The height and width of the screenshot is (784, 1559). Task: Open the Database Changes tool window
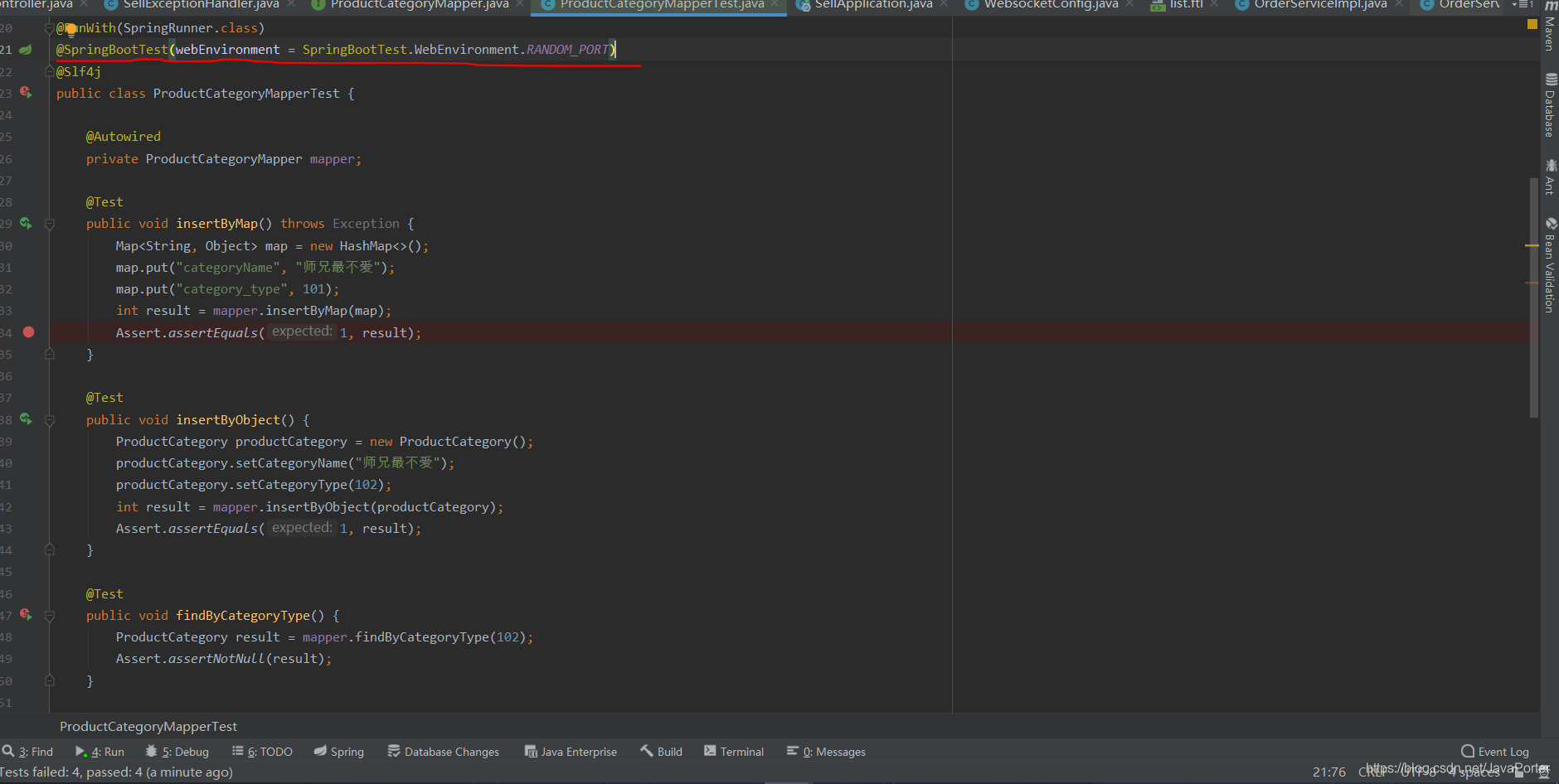click(x=443, y=752)
